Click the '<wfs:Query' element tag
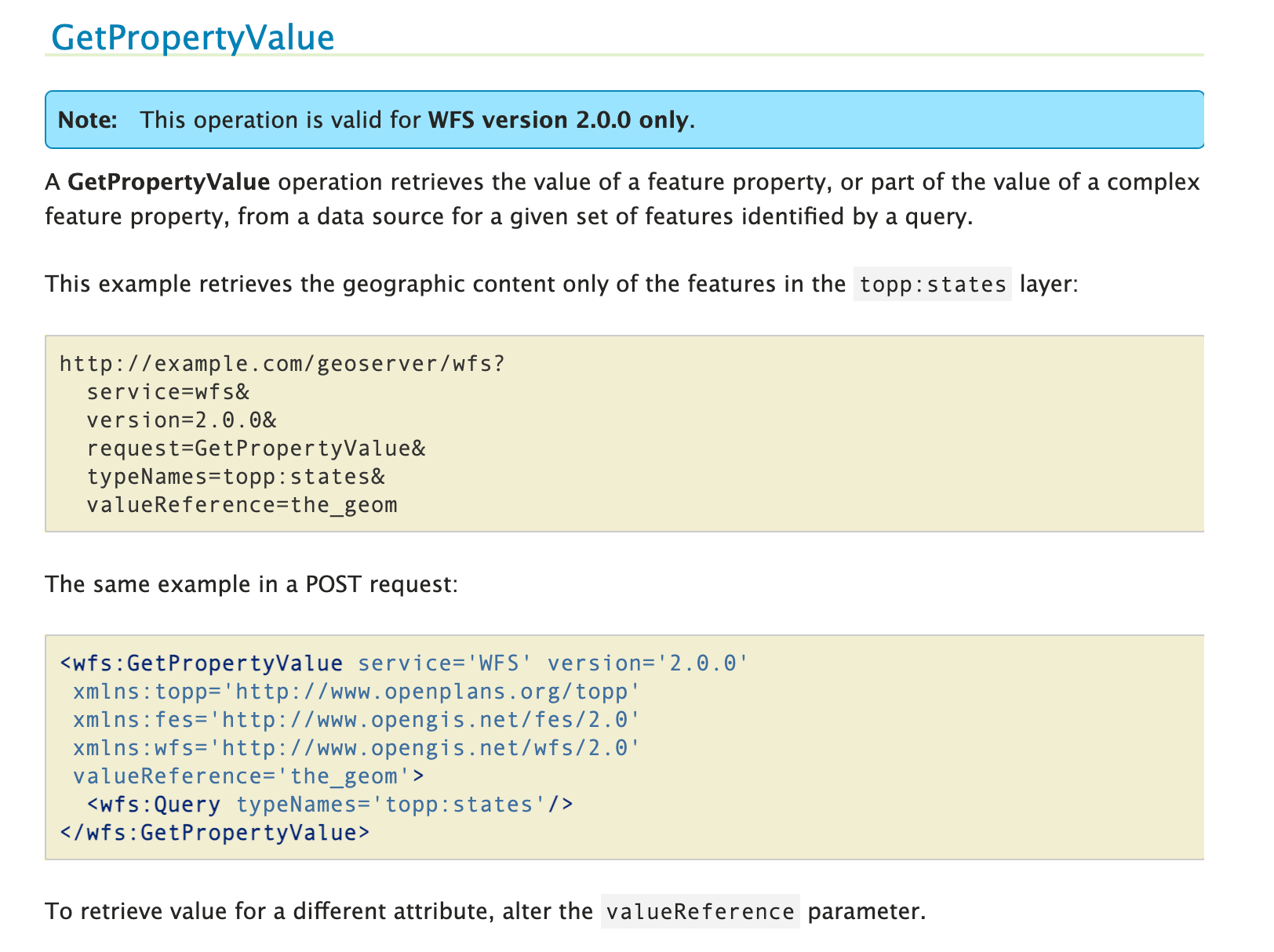 154,805
